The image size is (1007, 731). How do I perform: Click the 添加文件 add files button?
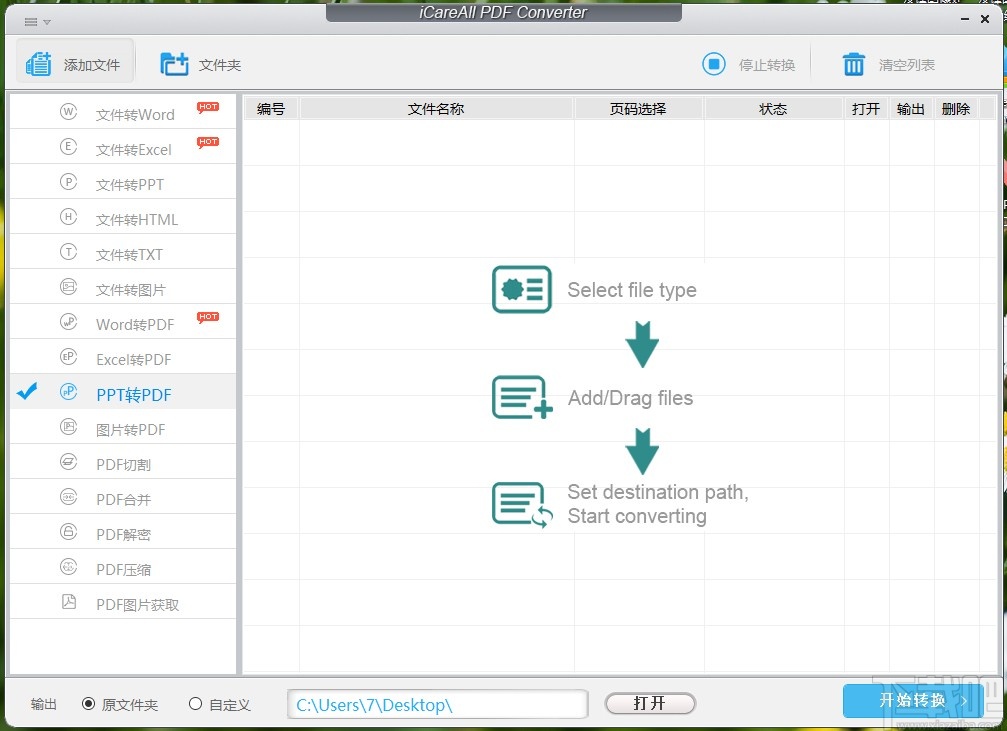point(73,62)
